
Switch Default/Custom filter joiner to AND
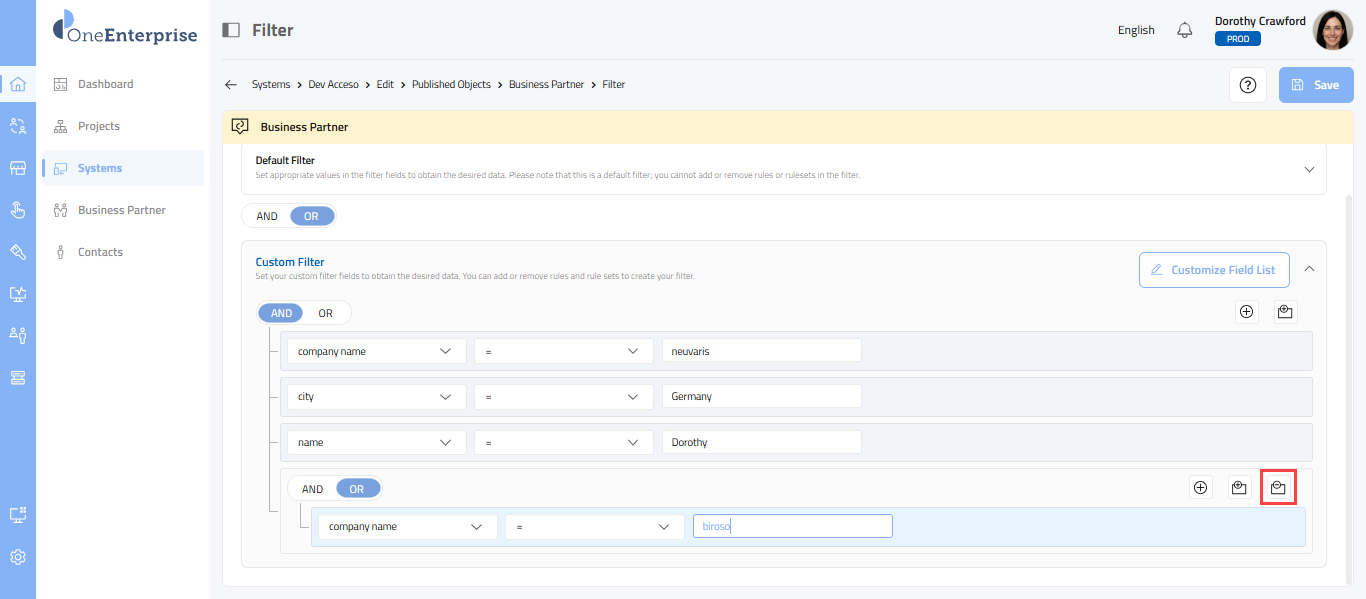point(267,216)
